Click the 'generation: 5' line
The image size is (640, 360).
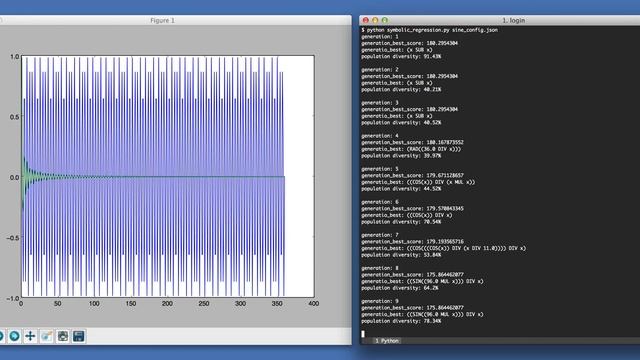coord(380,169)
